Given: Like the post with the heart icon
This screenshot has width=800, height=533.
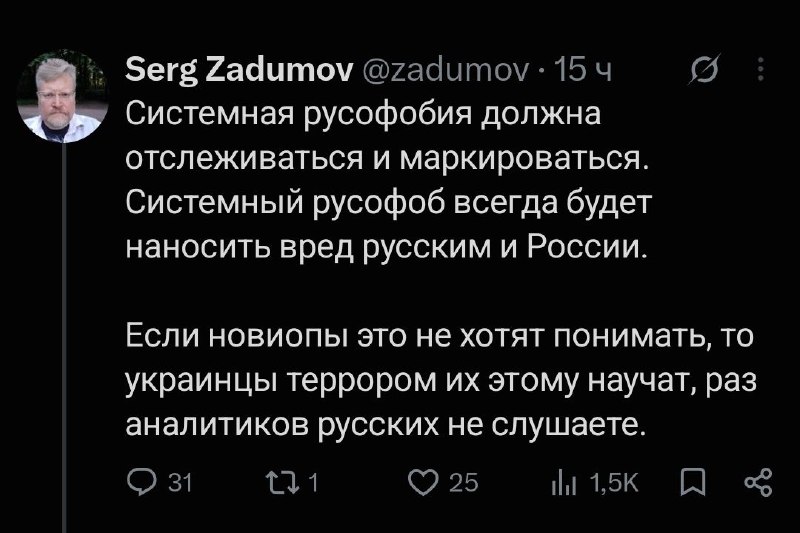Looking at the screenshot, I should click(x=423, y=482).
